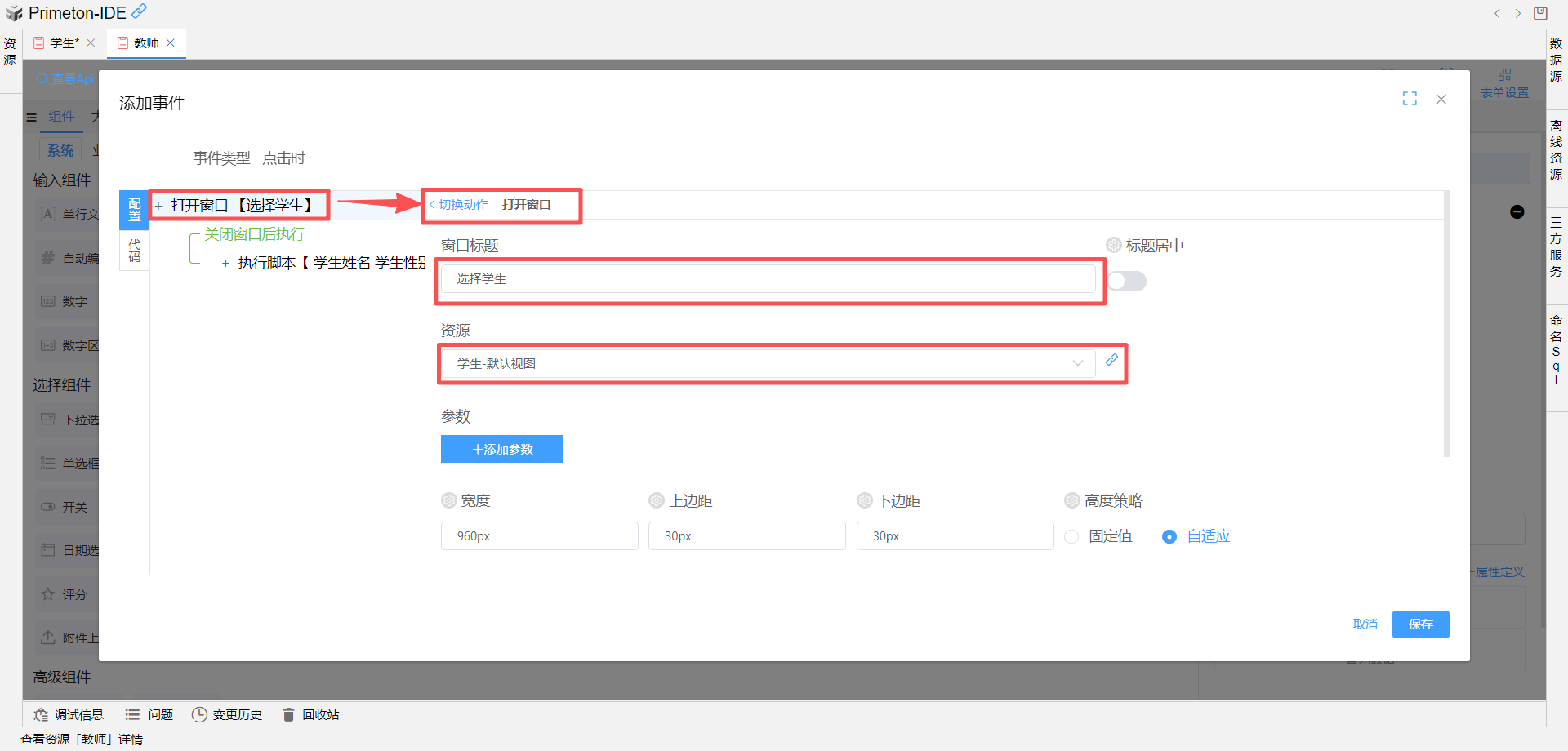Close the 教师 tab with its X icon
The image size is (1568, 751).
(x=171, y=43)
